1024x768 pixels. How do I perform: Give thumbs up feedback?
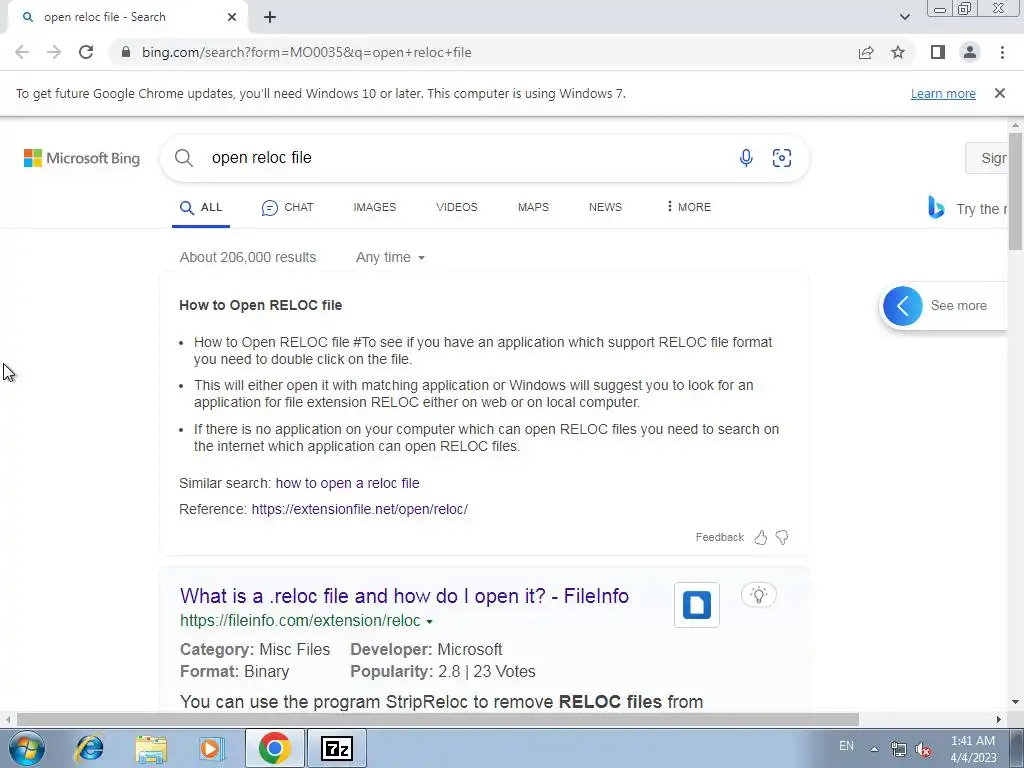click(x=761, y=537)
